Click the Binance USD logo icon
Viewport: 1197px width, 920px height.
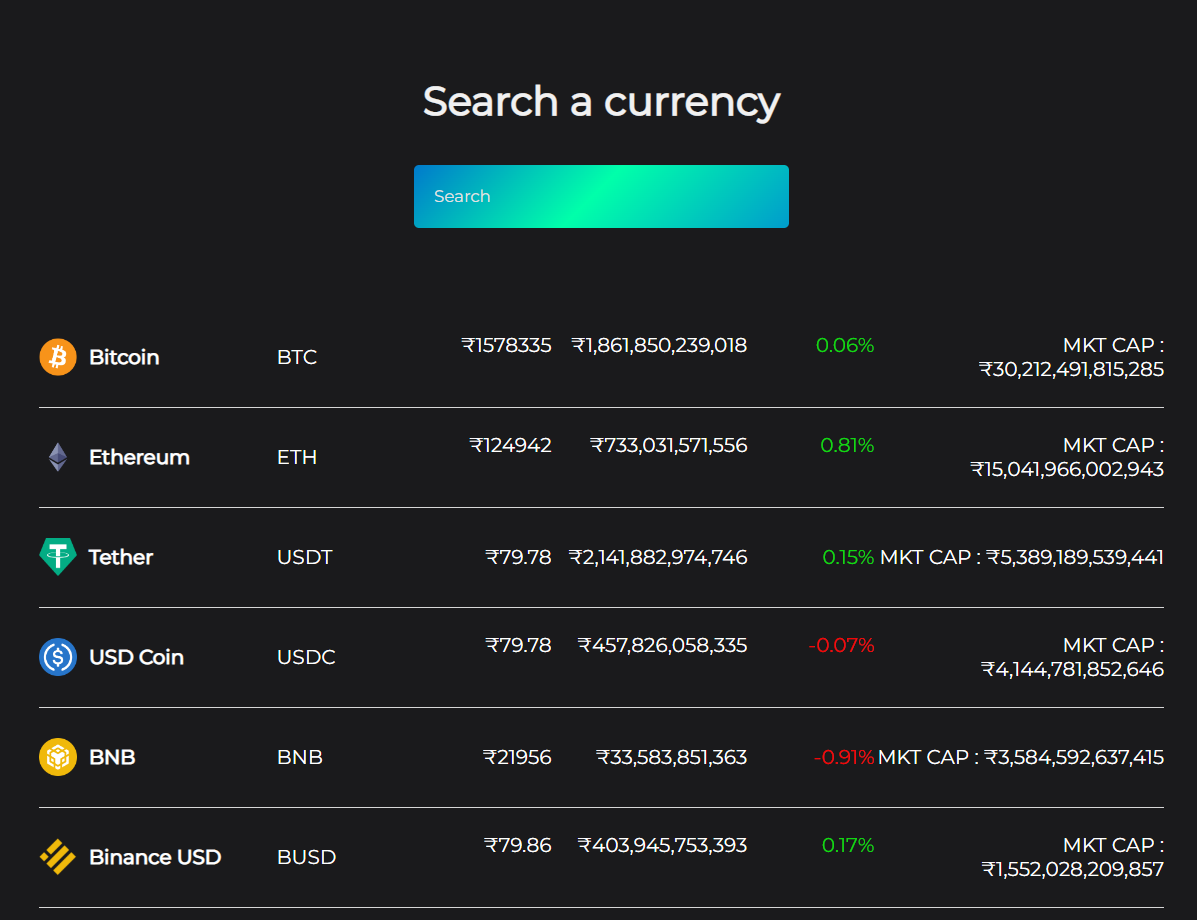[58, 857]
